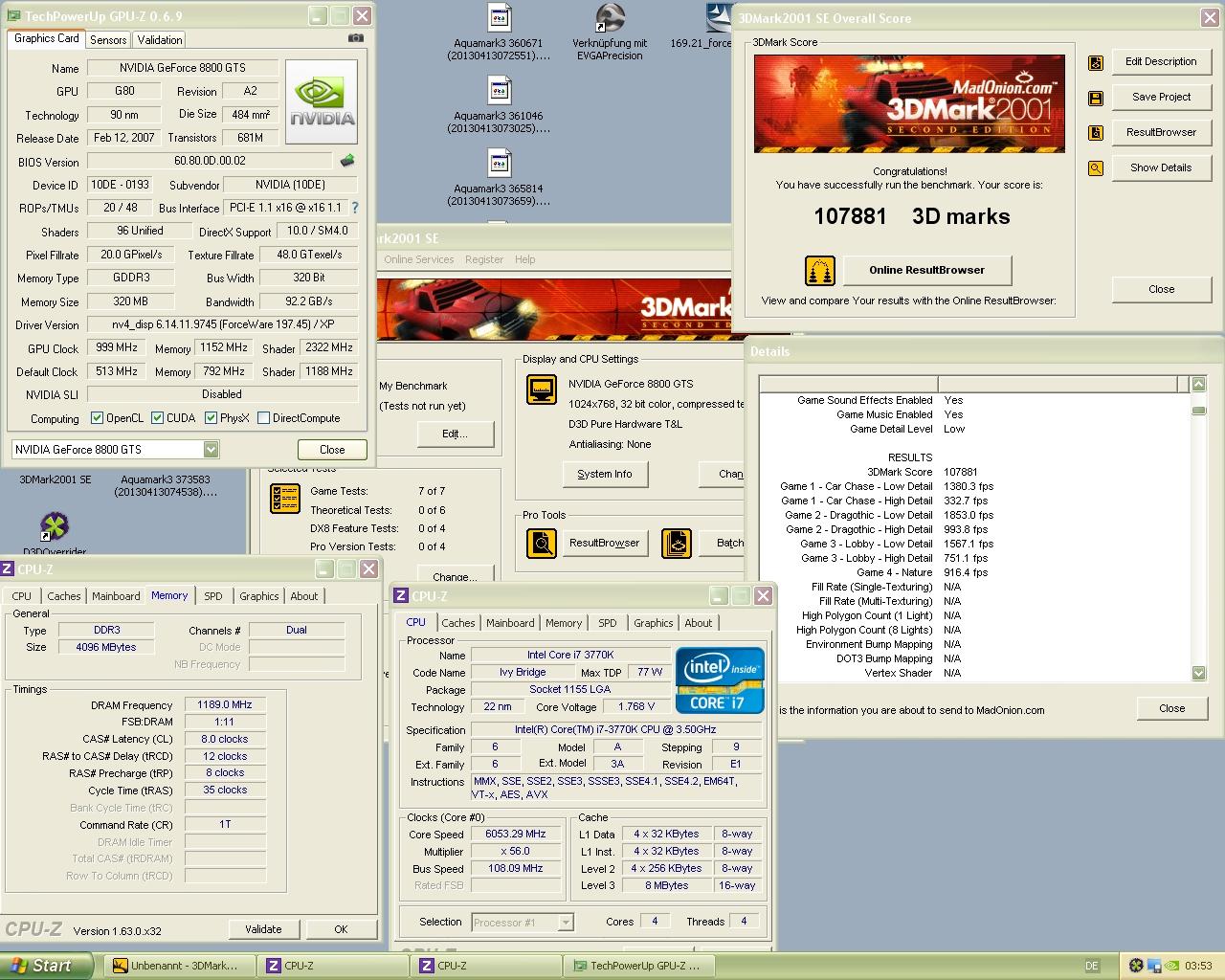Switch to the Unbenannt - 3DMark taskbar item
Viewport: 1225px width, 980px height.
coord(182,966)
